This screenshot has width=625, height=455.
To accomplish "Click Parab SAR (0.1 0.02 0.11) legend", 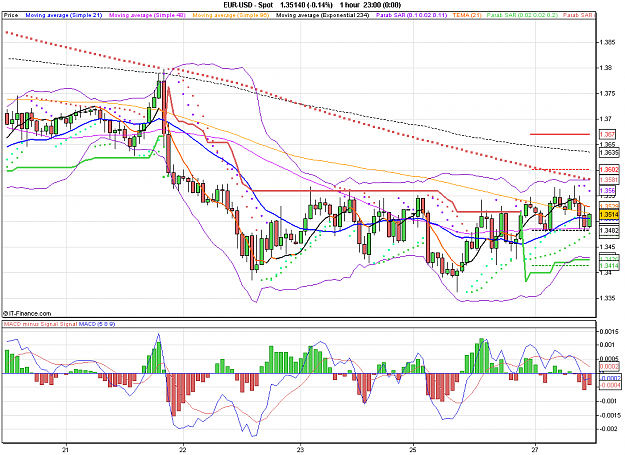I will 411,15.
